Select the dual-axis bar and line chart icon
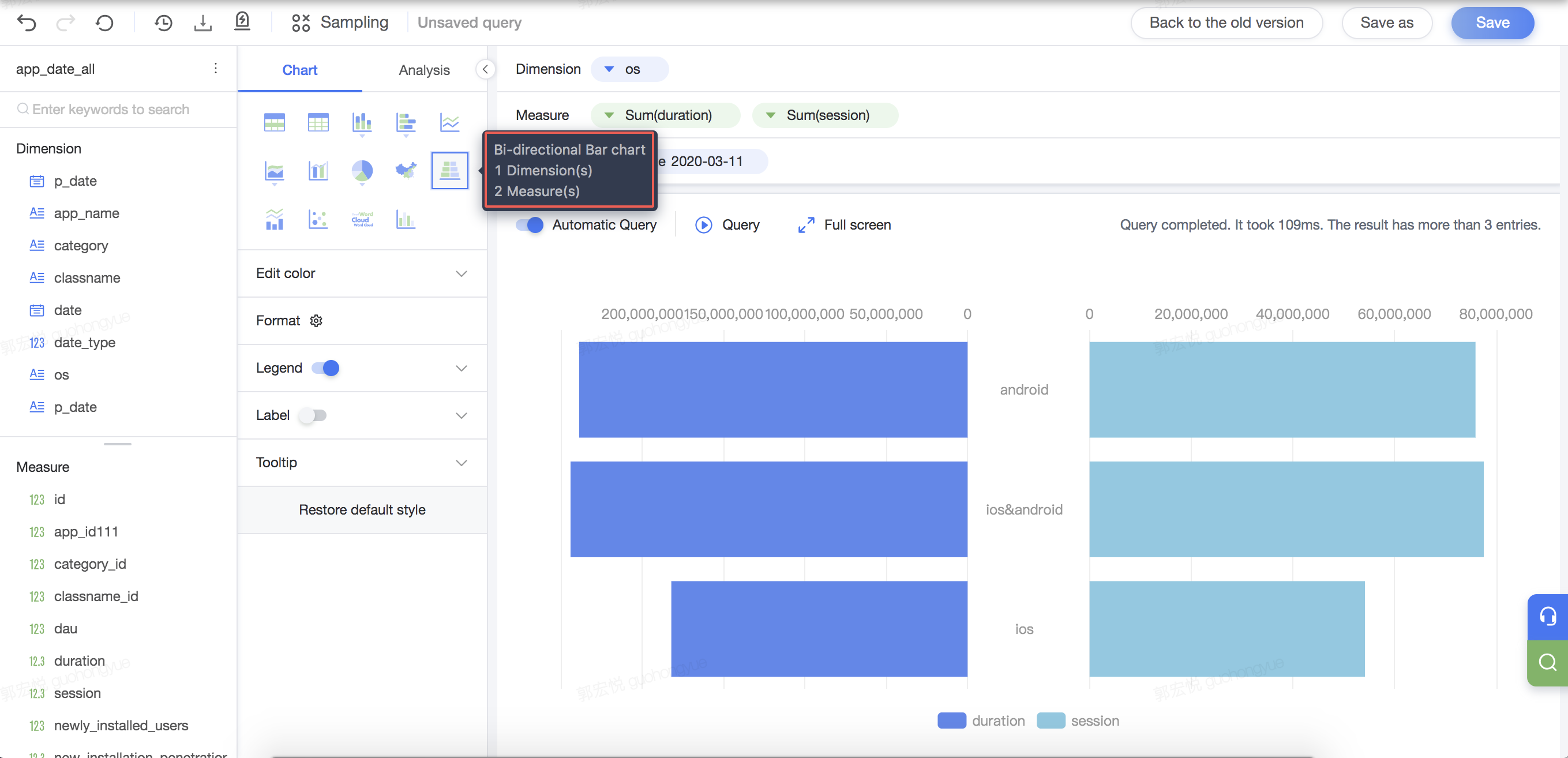Image resolution: width=1568 pixels, height=758 pixels. 318,171
